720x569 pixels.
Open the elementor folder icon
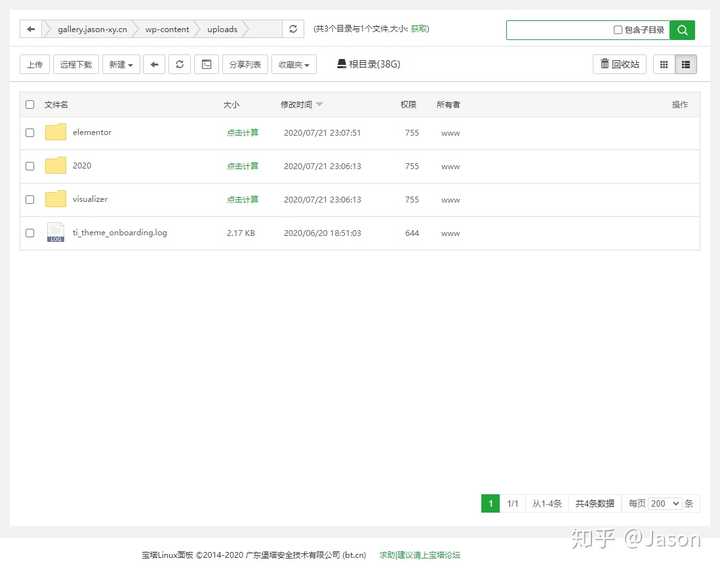click(56, 132)
